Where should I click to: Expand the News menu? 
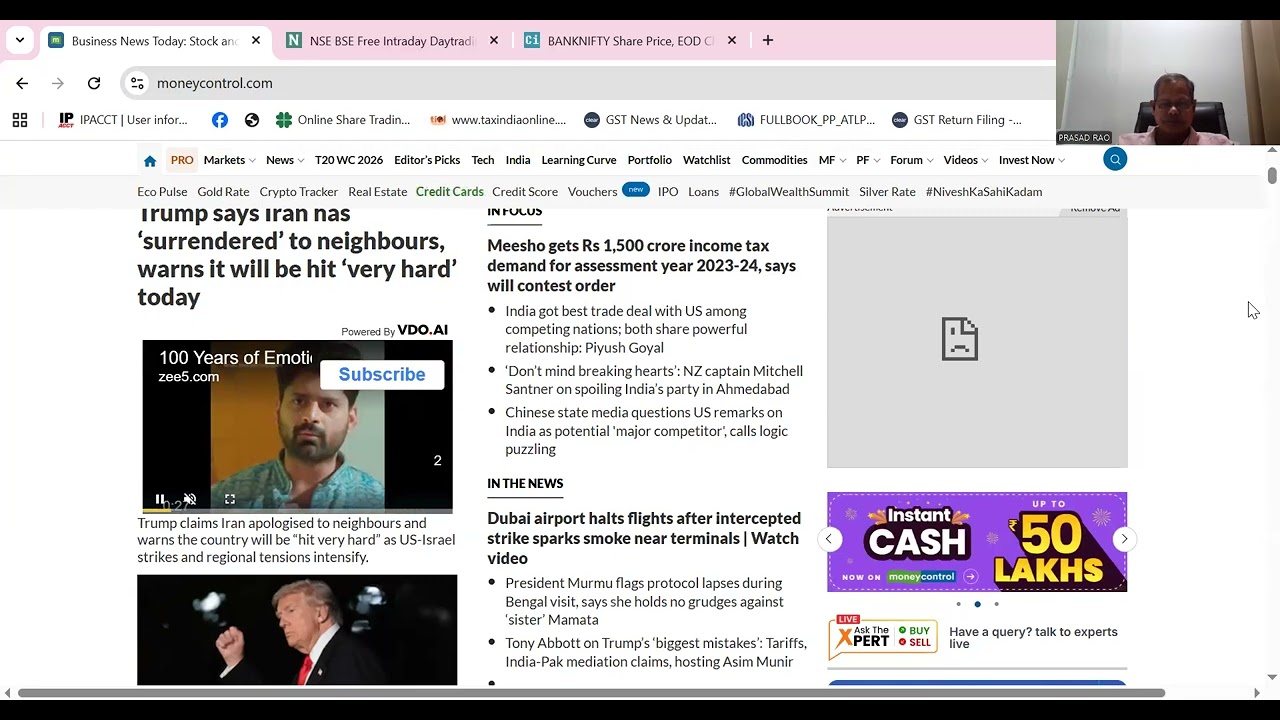(x=285, y=160)
